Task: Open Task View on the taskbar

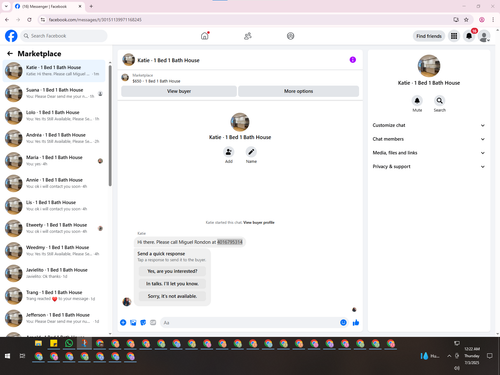Action: point(22,356)
